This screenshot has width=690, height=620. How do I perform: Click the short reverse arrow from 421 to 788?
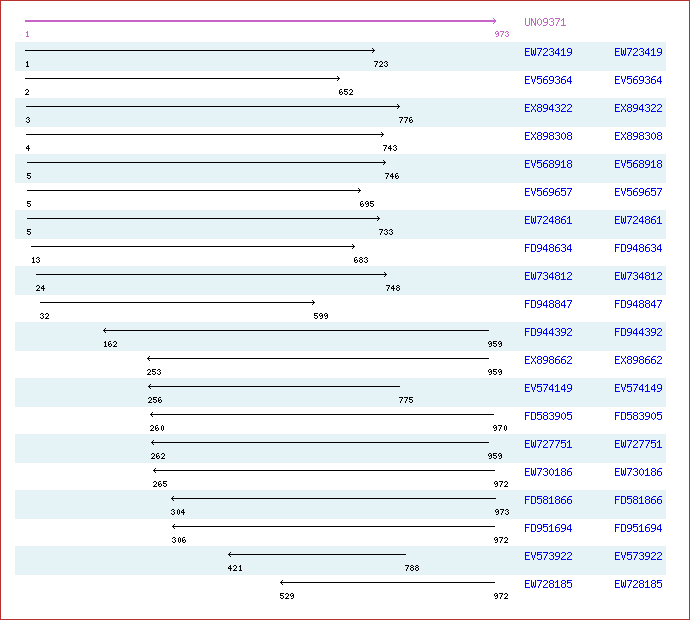pos(317,554)
